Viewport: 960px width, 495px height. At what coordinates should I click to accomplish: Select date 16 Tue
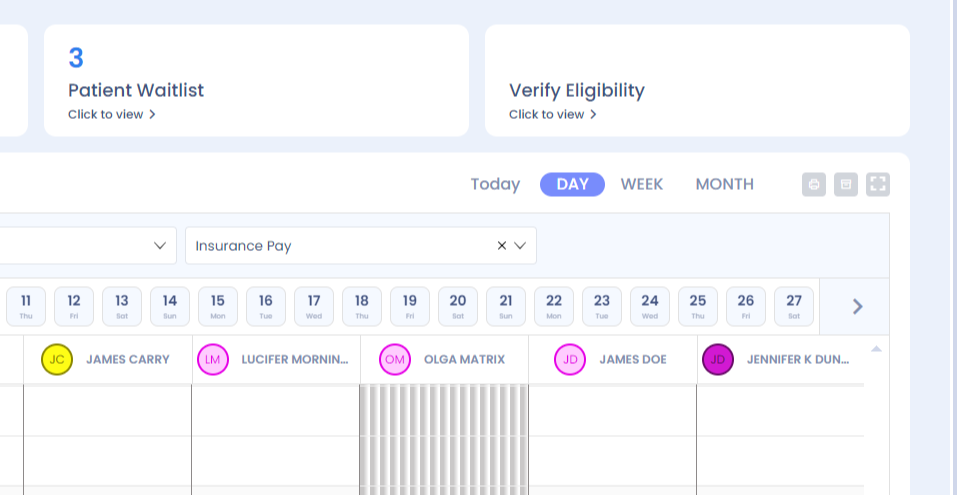[x=266, y=306]
